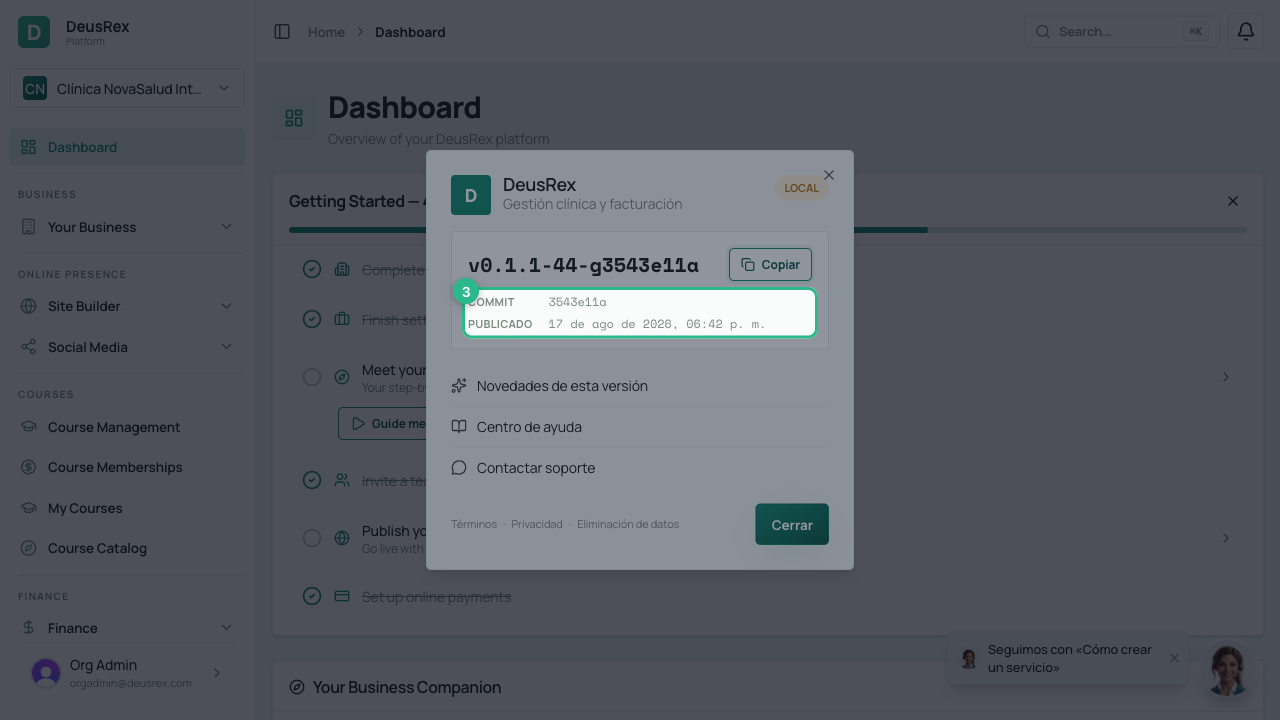This screenshot has width=1280, height=720.
Task: Expand the Finance chevron
Action: tap(226, 628)
